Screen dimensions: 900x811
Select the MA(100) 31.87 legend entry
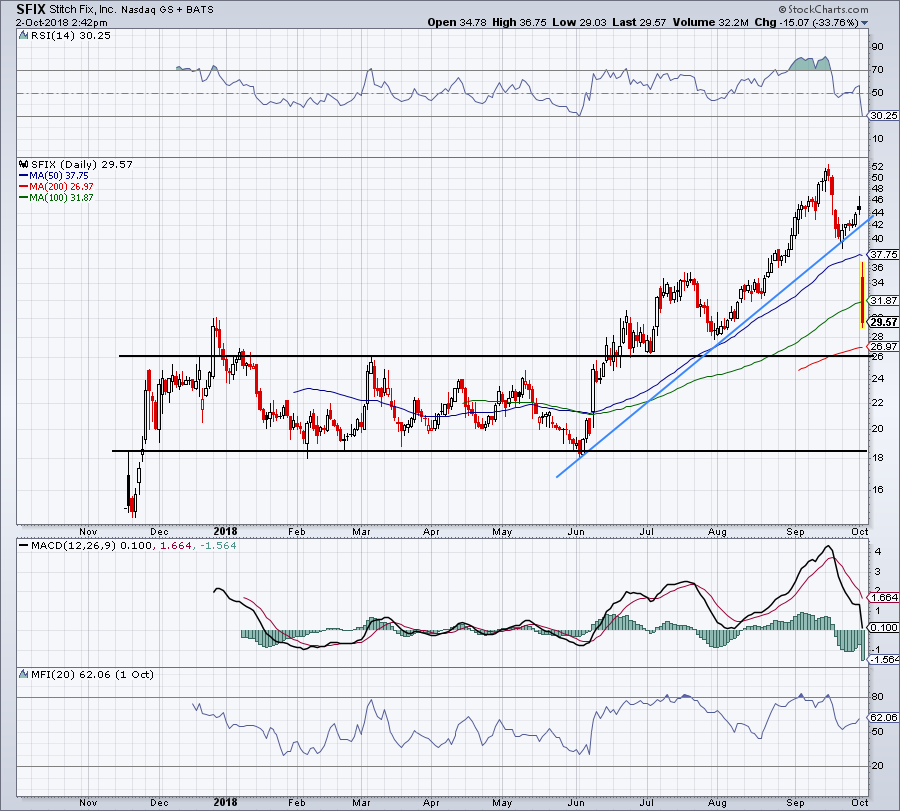click(56, 197)
